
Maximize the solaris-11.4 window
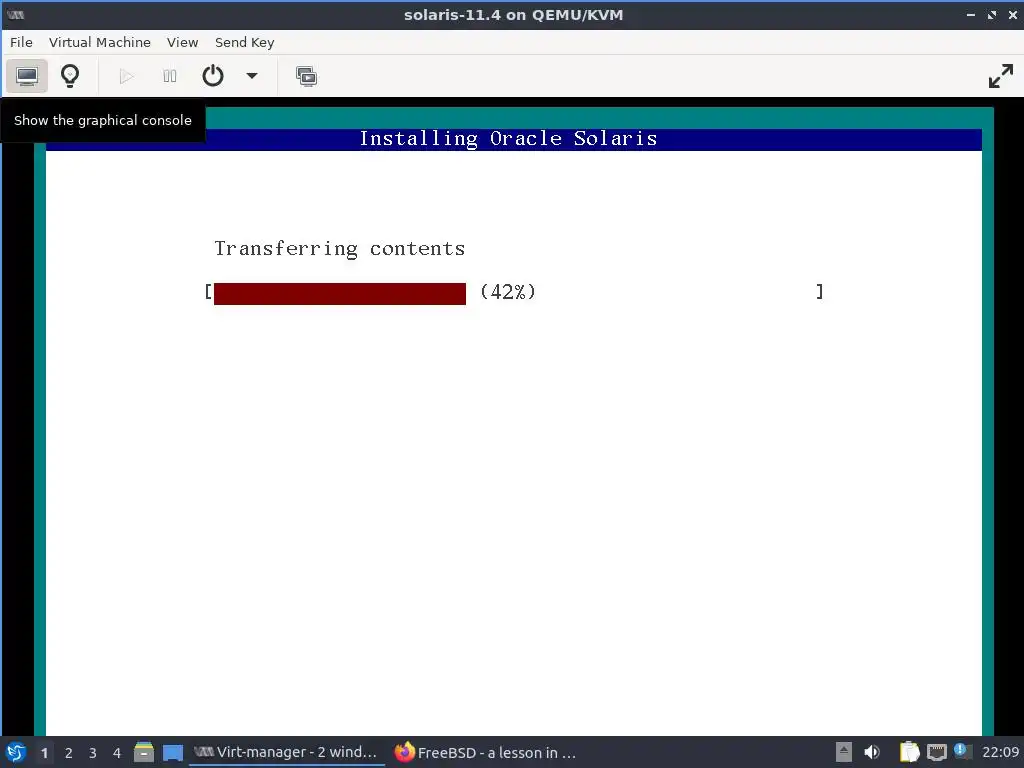tap(992, 15)
